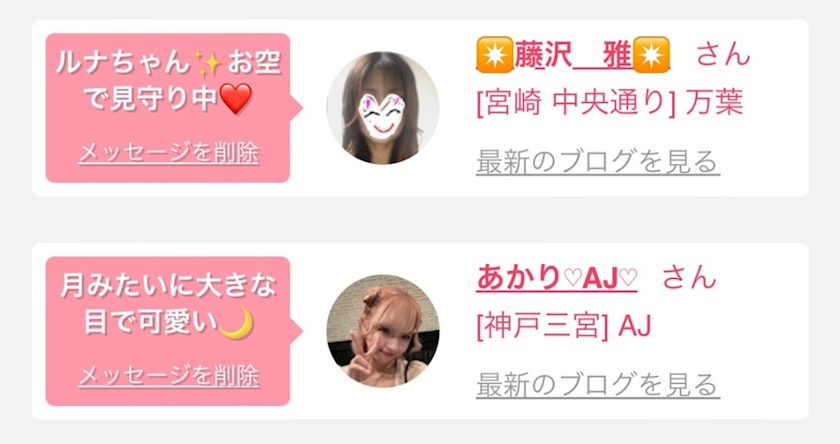Screen dimensions: 840x444
Task: Click the crescent moon emoji after 可愛い
Action: tap(236, 322)
